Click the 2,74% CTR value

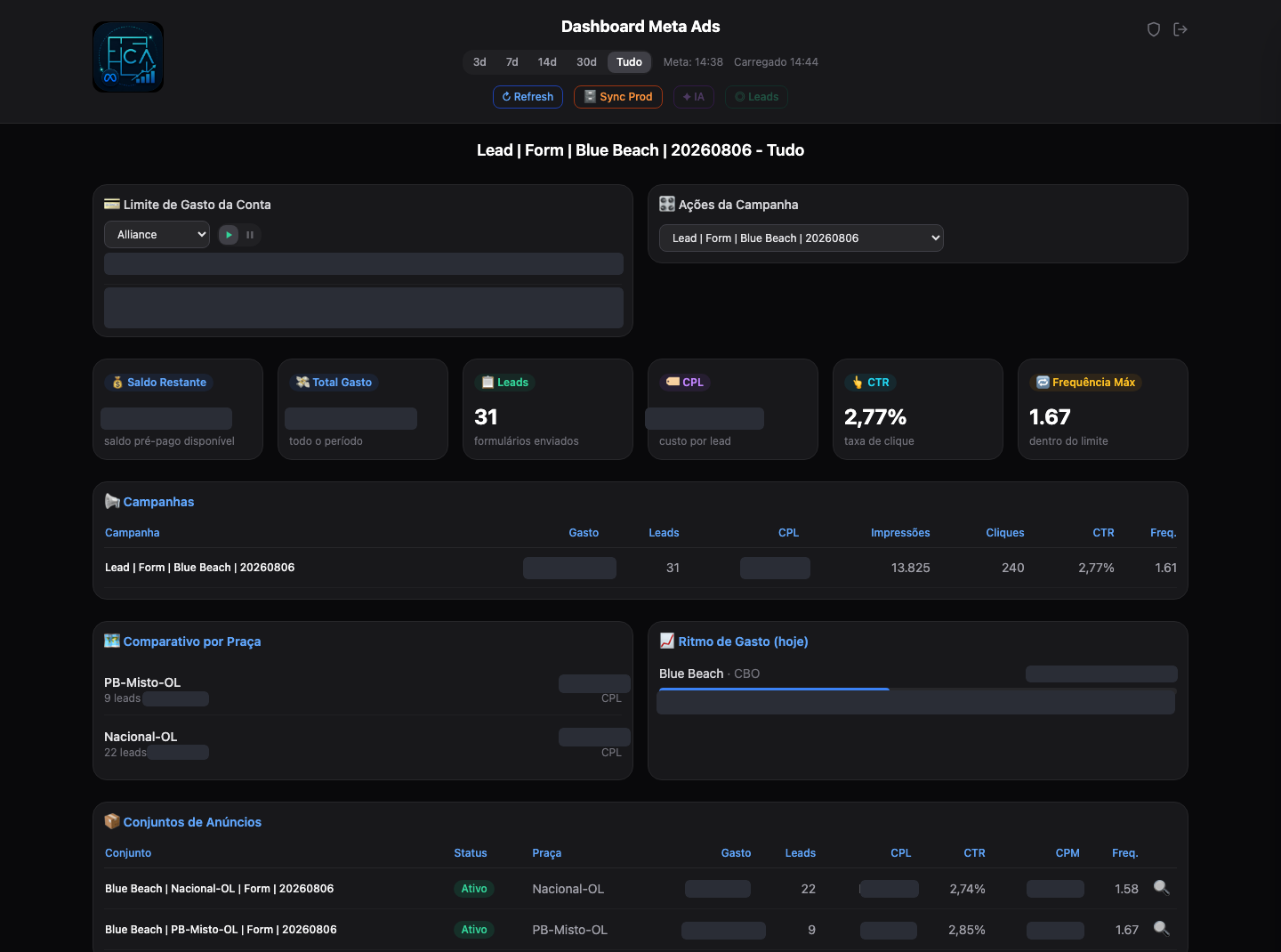[x=967, y=889]
